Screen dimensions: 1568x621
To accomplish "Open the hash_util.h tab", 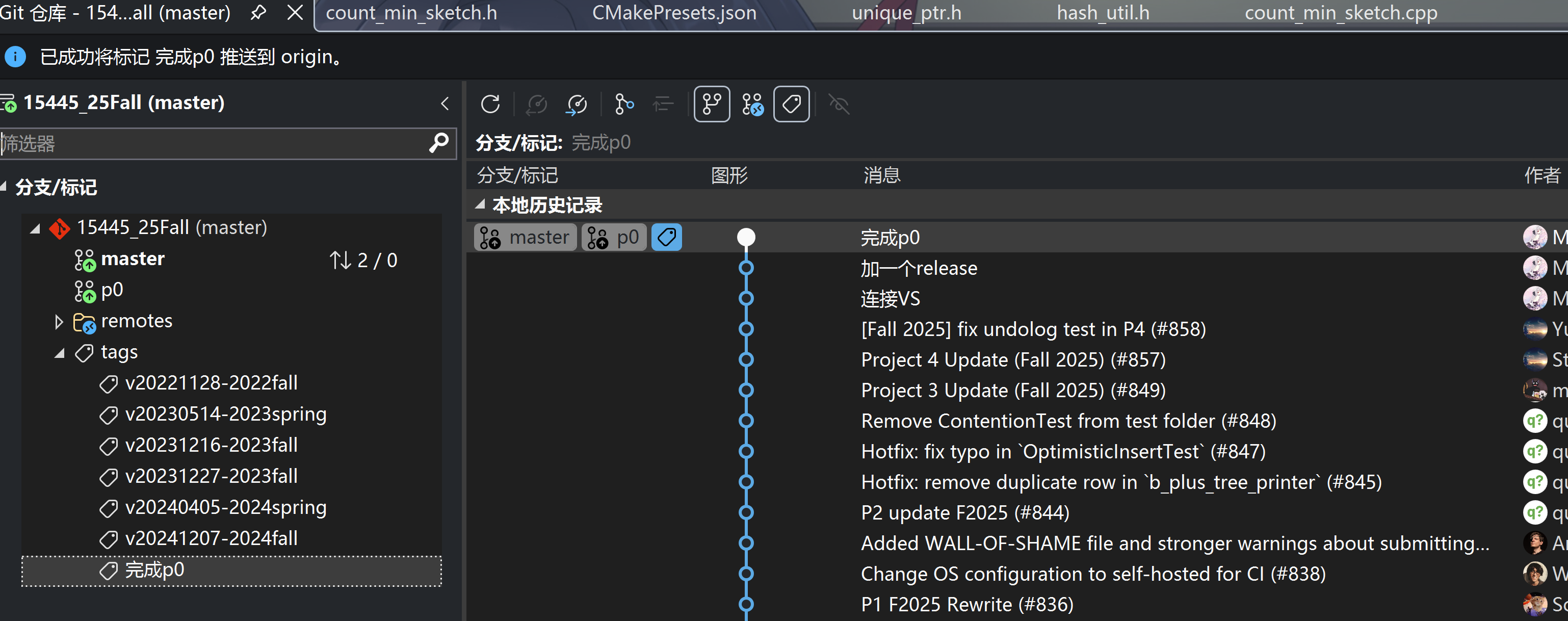I will [x=1103, y=12].
